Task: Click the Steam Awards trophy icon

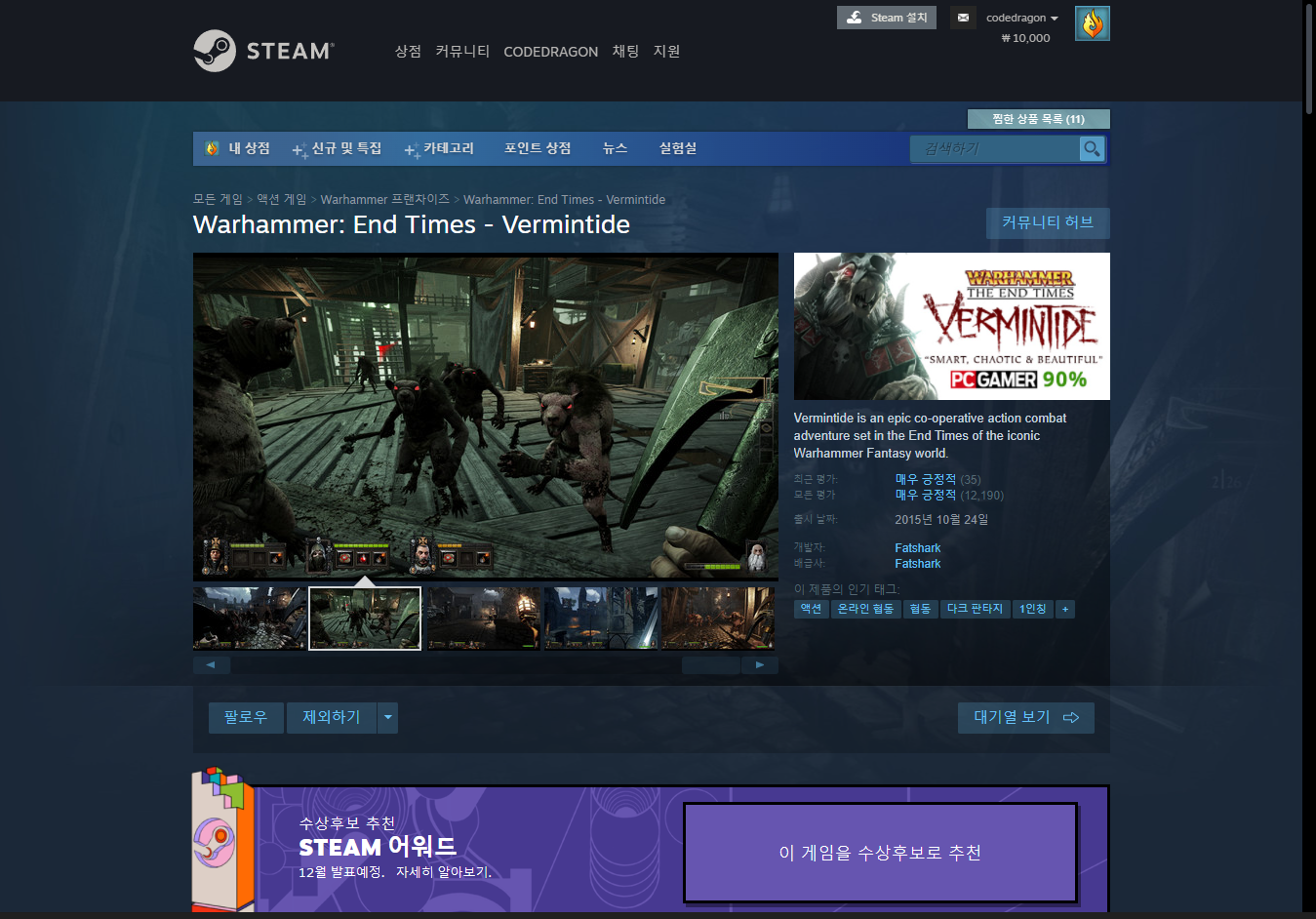Action: click(222, 839)
